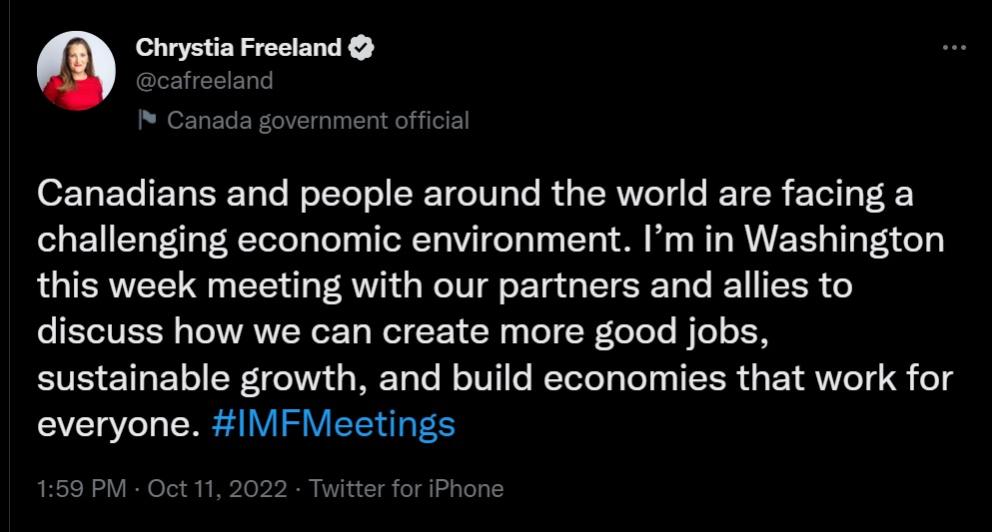This screenshot has height=532, width=992.
Task: Click the government flag icon
Action: (148, 121)
